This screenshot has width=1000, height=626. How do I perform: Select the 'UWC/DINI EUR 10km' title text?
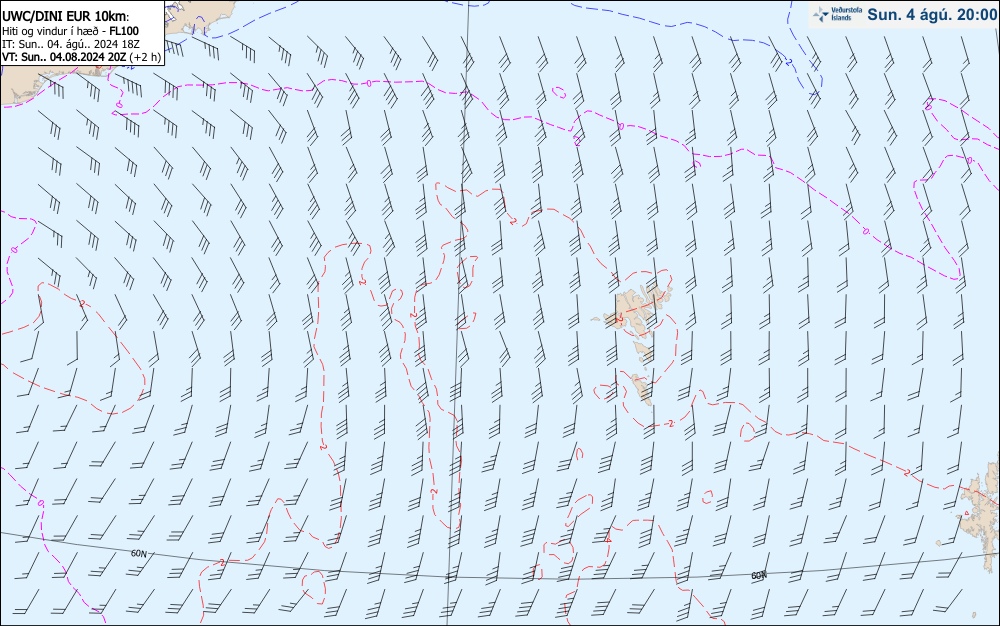pyautogui.click(x=65, y=17)
